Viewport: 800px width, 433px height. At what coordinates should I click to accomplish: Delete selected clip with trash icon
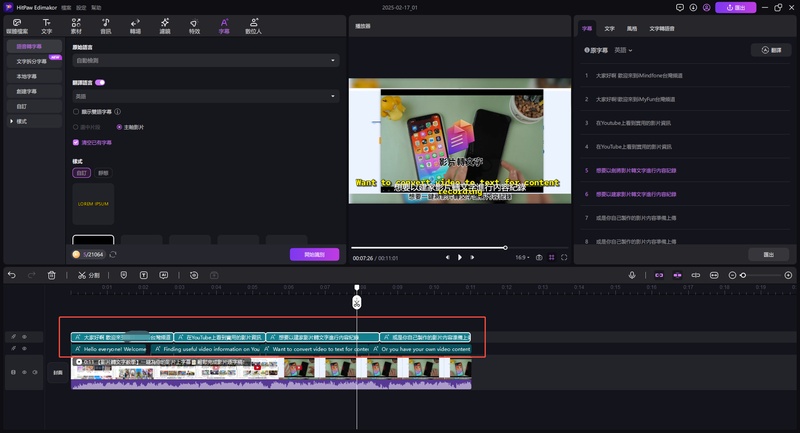(x=52, y=275)
